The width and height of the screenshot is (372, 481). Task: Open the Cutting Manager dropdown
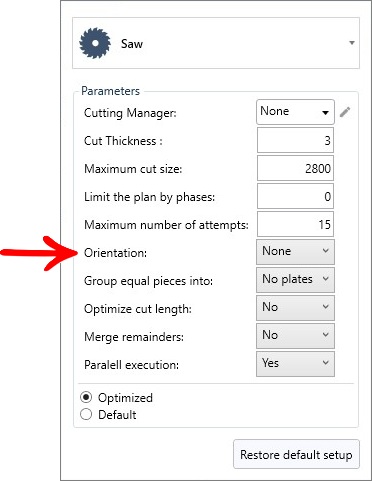pyautogui.click(x=295, y=112)
